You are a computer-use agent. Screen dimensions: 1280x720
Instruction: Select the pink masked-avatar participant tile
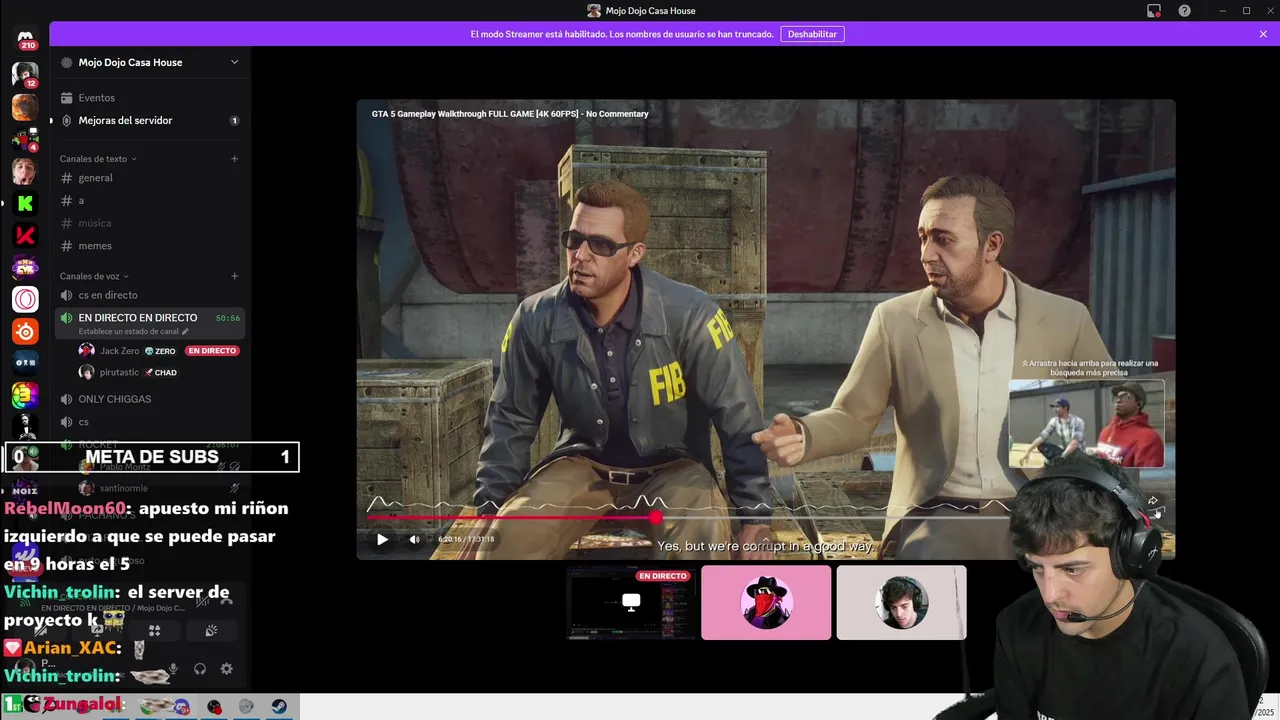coord(766,602)
